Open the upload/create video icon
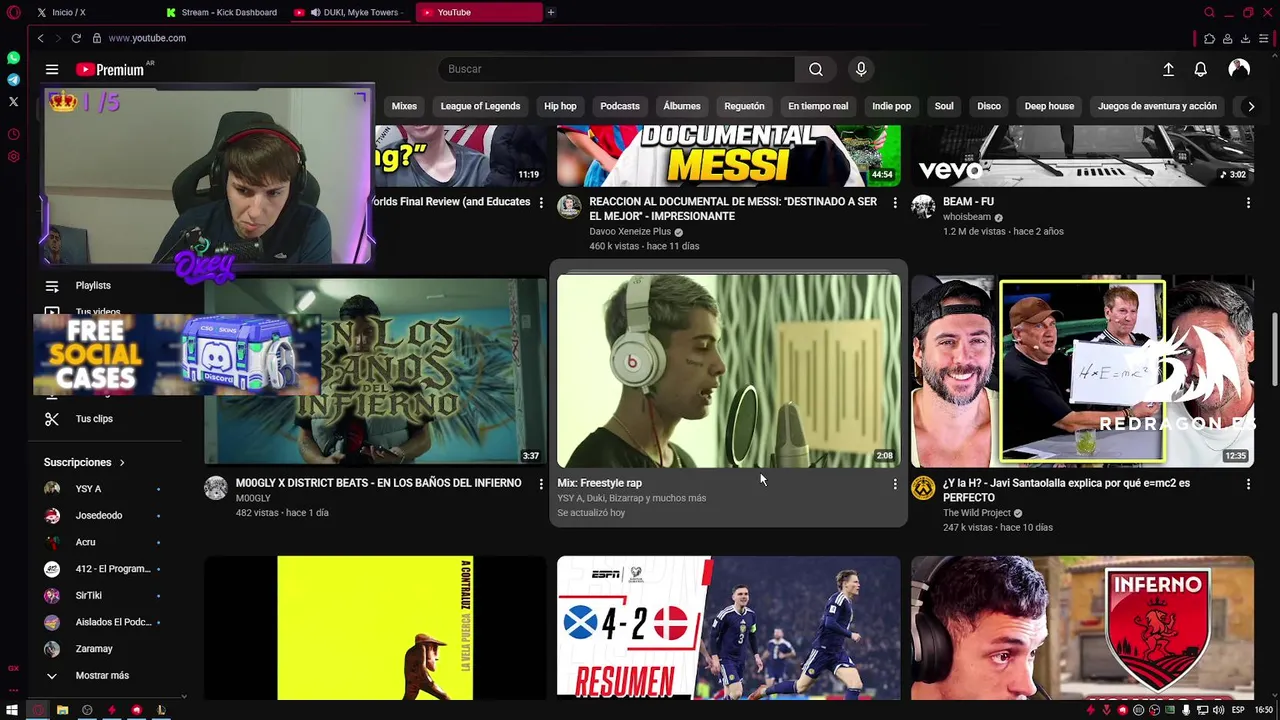Viewport: 1280px width, 720px height. click(1168, 69)
